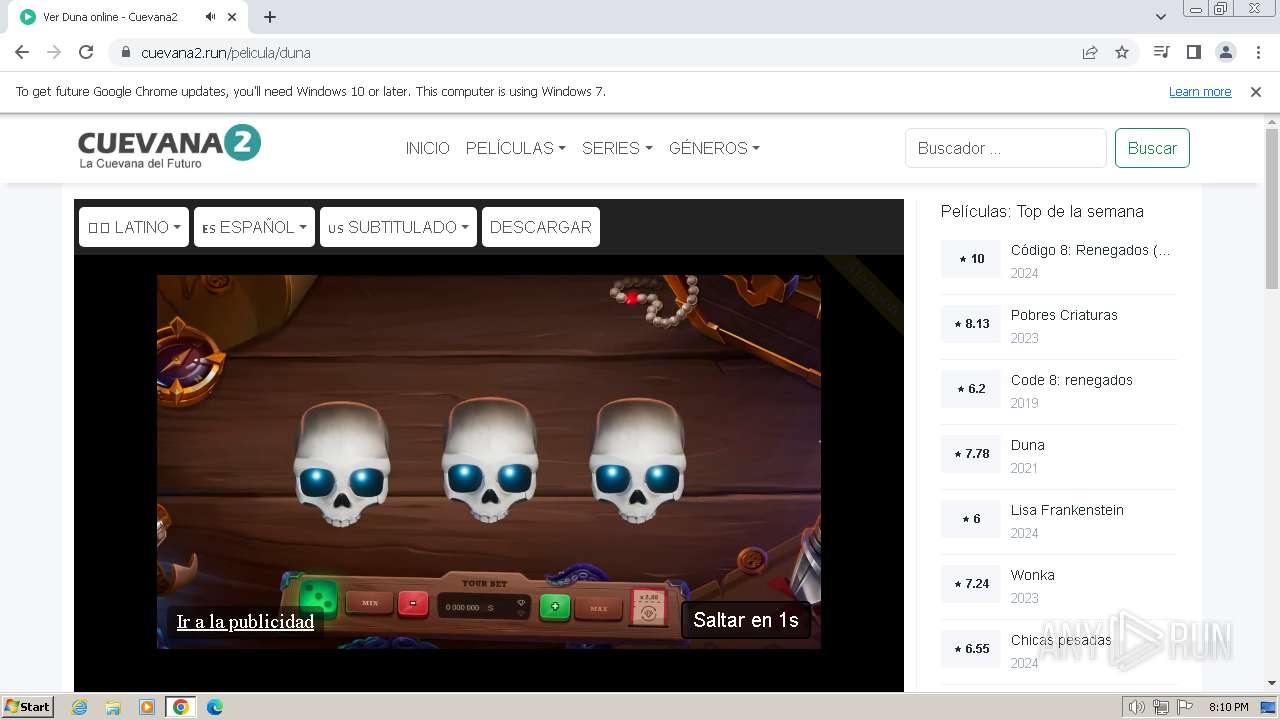Expand the SERIES menu
1280x720 pixels.
pos(617,148)
